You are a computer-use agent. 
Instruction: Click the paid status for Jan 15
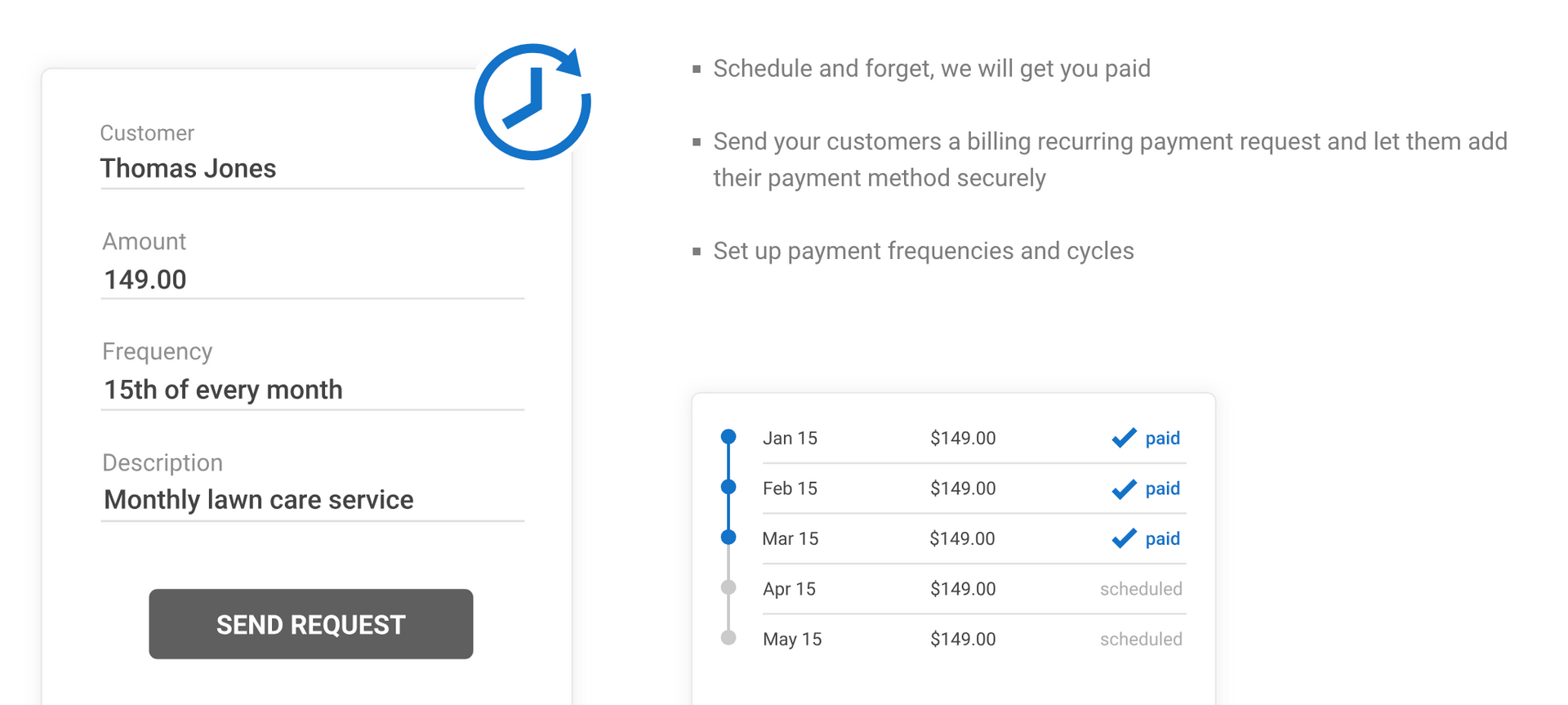click(x=1162, y=439)
